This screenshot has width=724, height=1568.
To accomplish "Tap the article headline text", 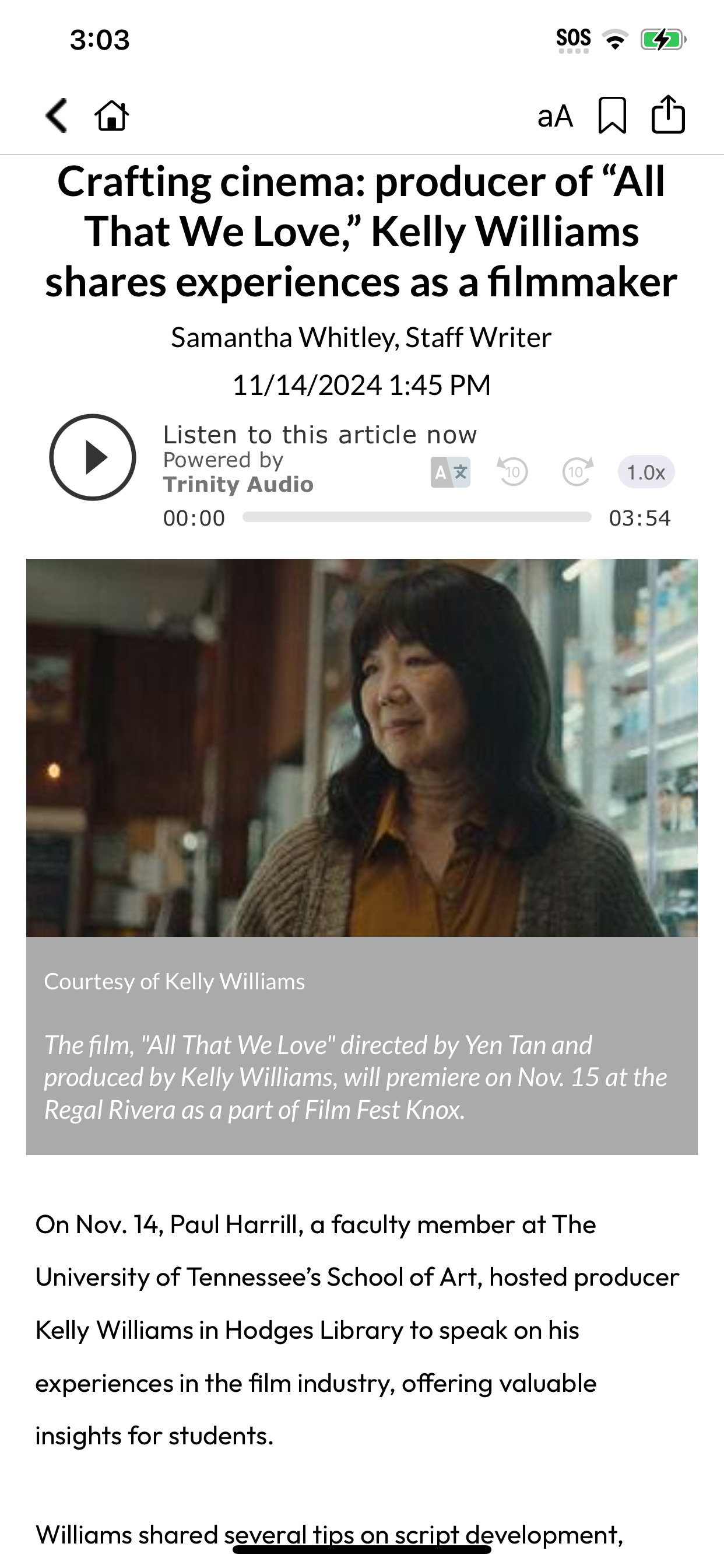I will tap(361, 232).
